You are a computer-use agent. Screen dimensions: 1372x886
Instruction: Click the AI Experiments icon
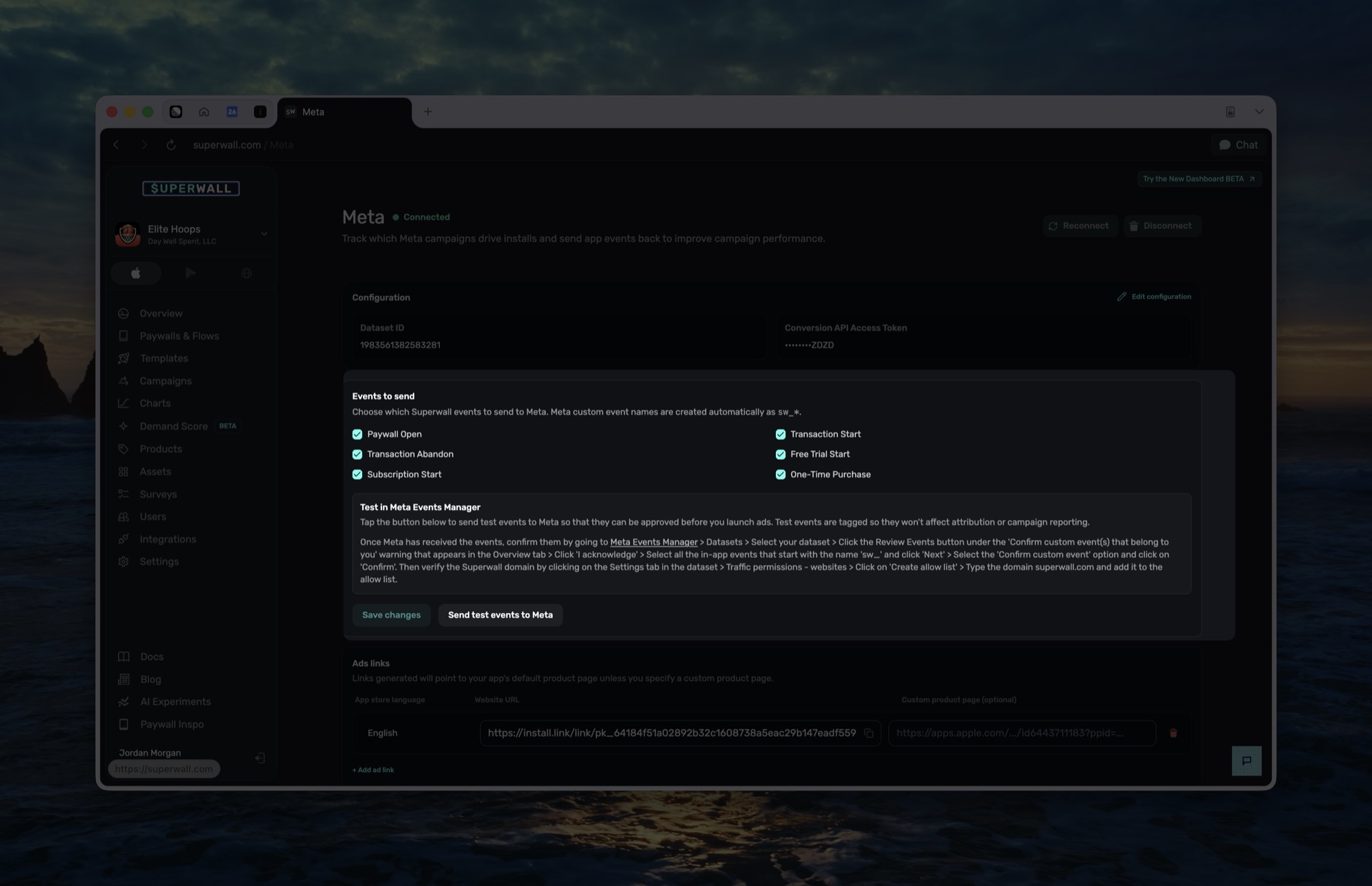click(123, 701)
